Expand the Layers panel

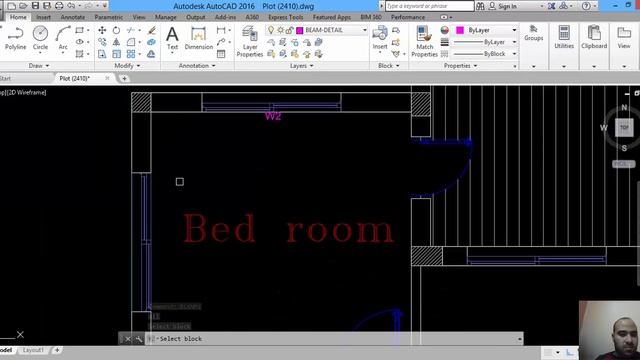(302, 65)
